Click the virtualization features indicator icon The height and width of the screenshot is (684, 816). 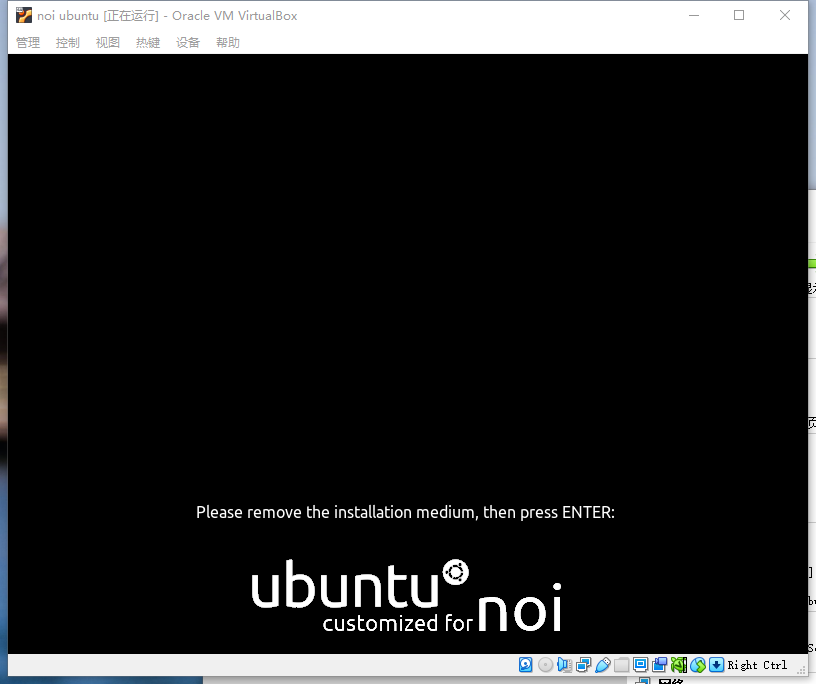click(x=678, y=665)
